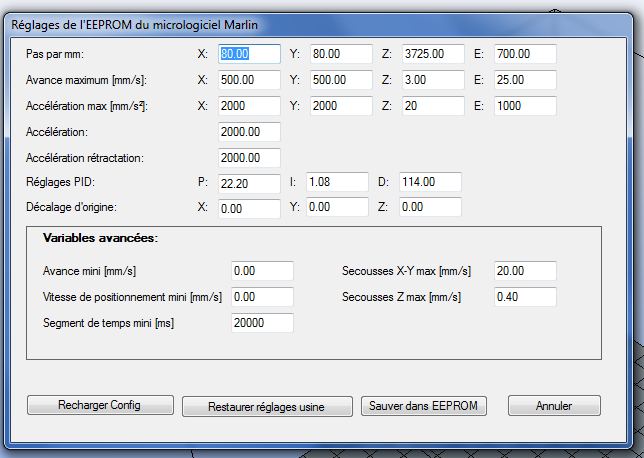
Task: Click the Variables avancées heading
Action: tap(100, 238)
